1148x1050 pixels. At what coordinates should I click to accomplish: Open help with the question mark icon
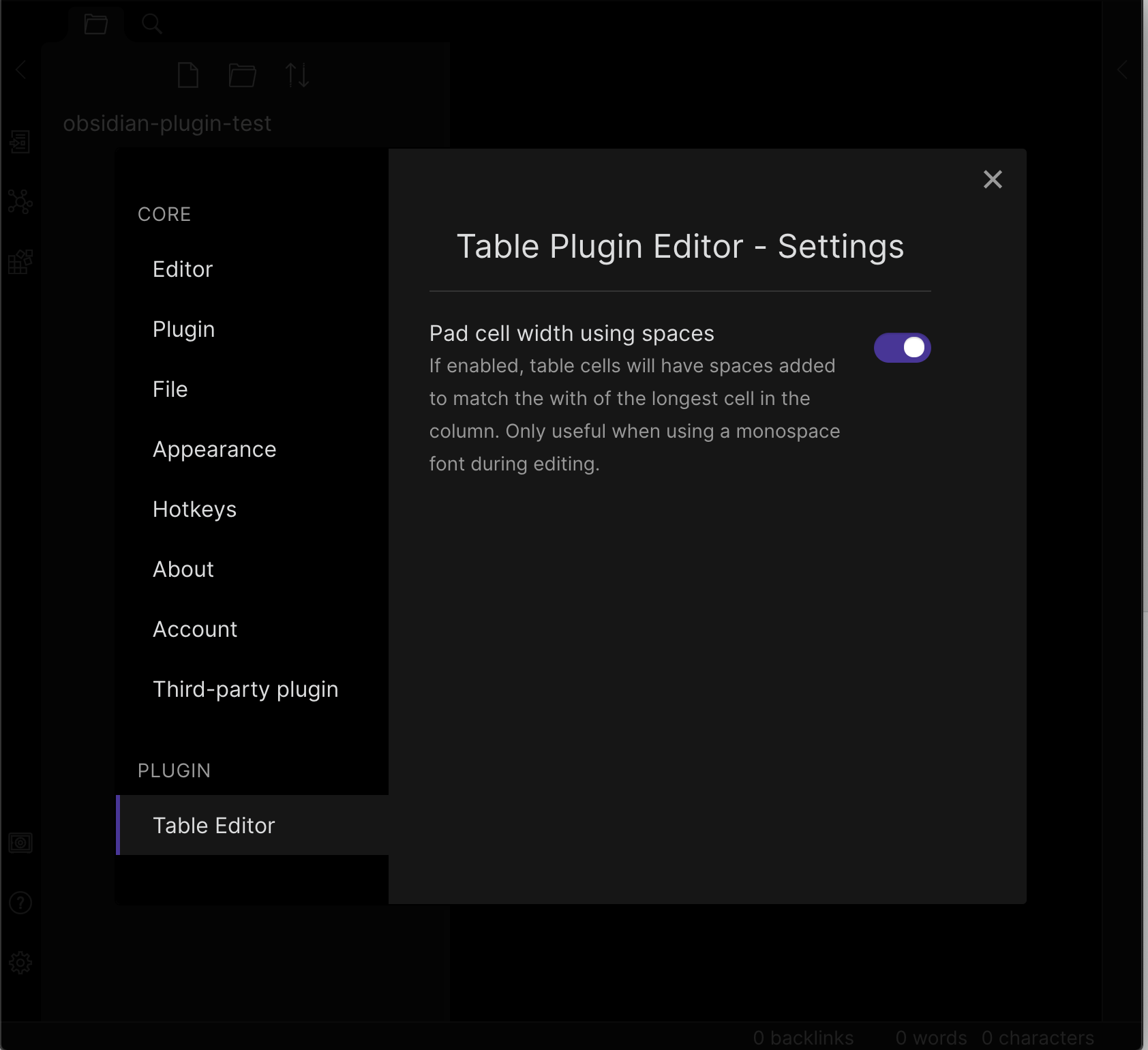click(x=20, y=903)
